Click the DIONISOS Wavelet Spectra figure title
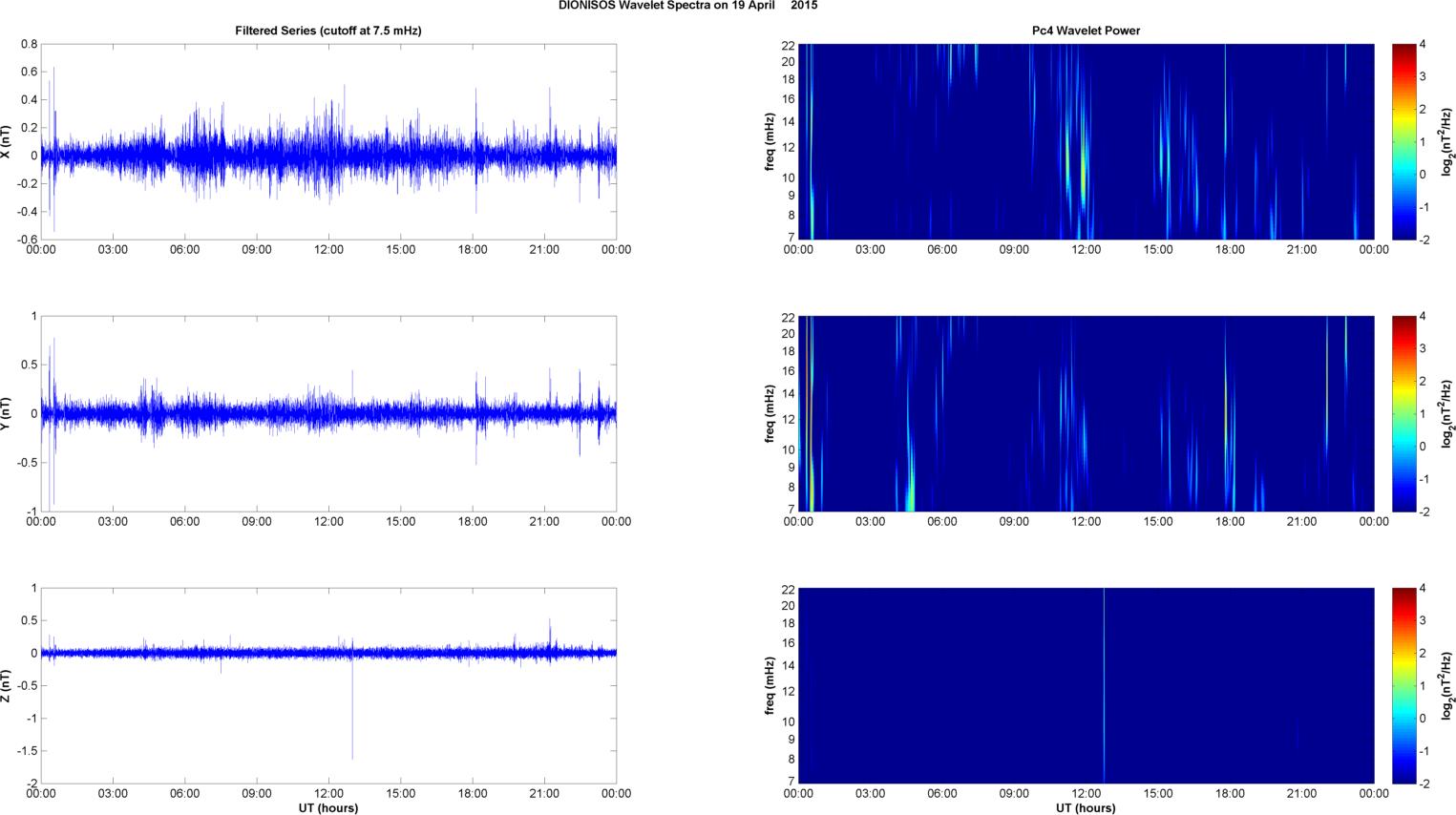This screenshot has height=815, width=1456. [687, 6]
